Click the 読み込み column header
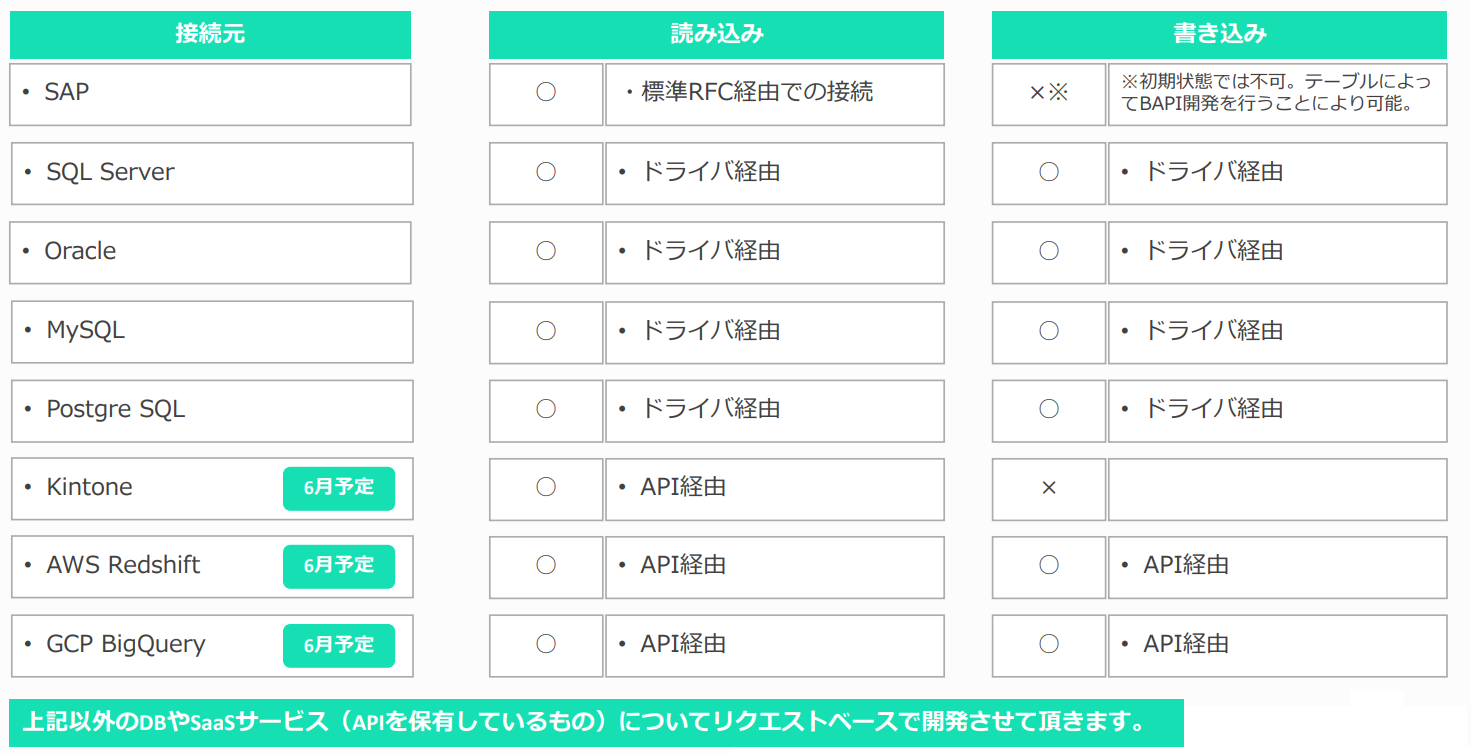This screenshot has height=753, width=1471. 716,34
